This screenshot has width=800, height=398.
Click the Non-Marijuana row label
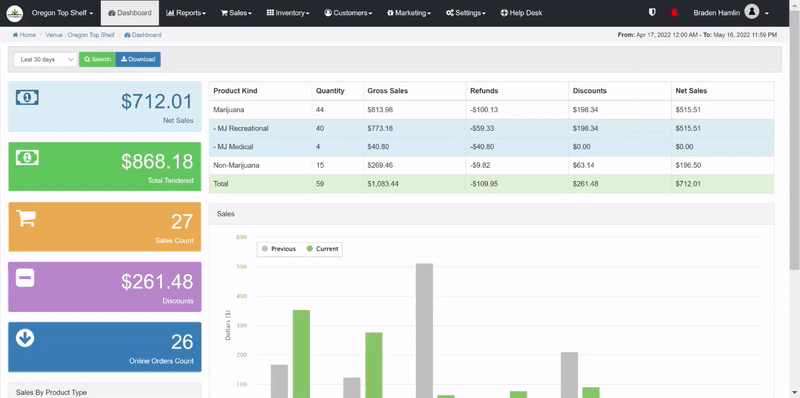tap(236, 165)
